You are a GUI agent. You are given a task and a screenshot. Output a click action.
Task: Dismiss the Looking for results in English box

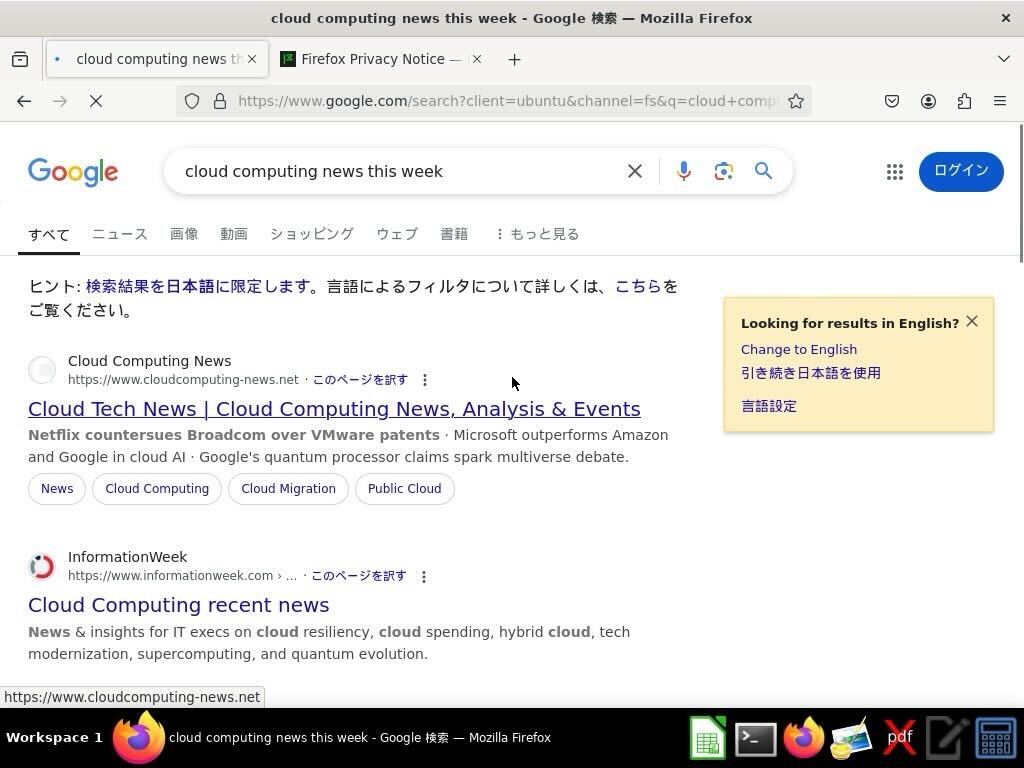tap(972, 321)
